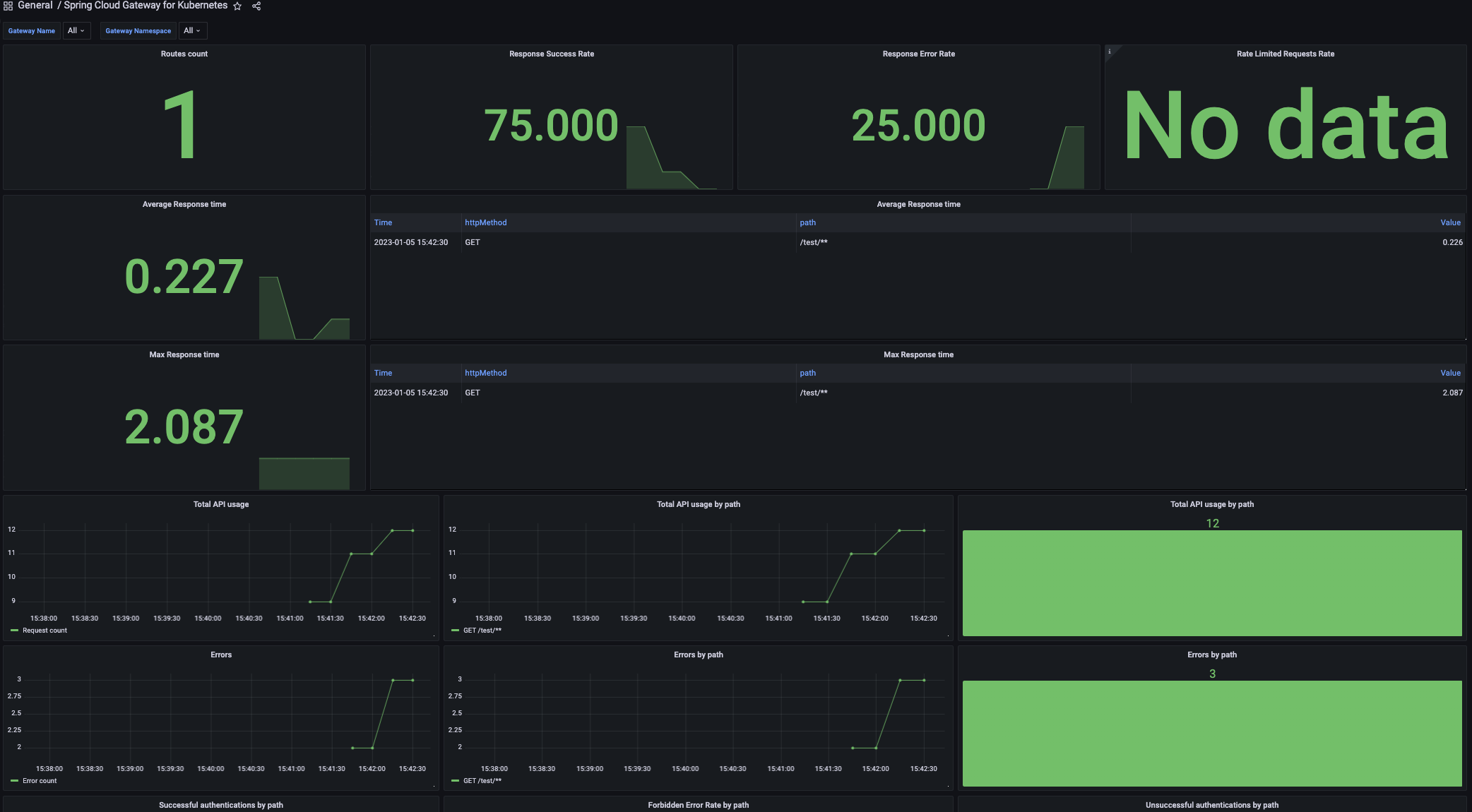
Task: Click the 25.000 error rate stat
Action: point(918,126)
